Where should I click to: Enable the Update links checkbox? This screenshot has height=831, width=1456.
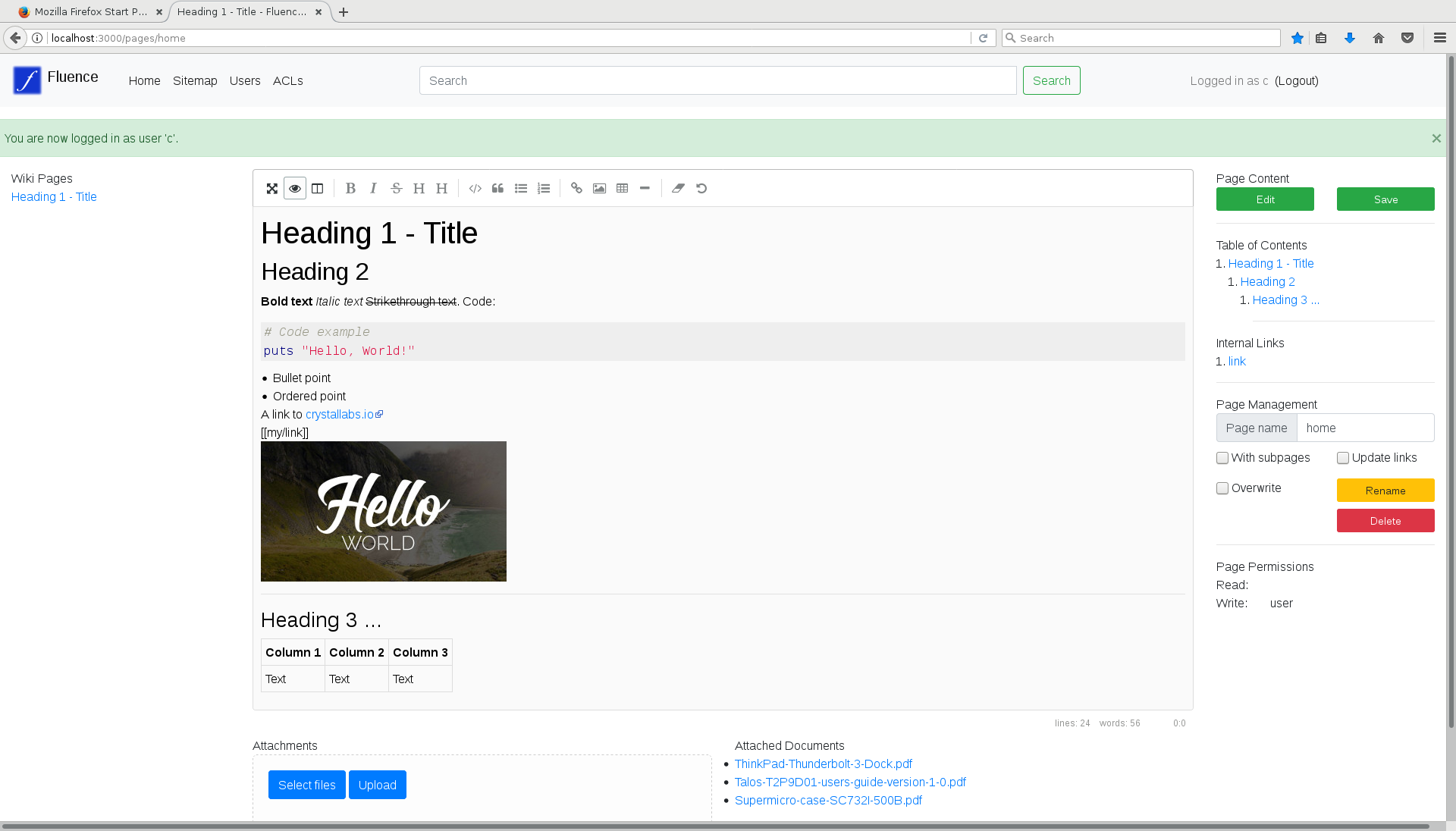1343,458
